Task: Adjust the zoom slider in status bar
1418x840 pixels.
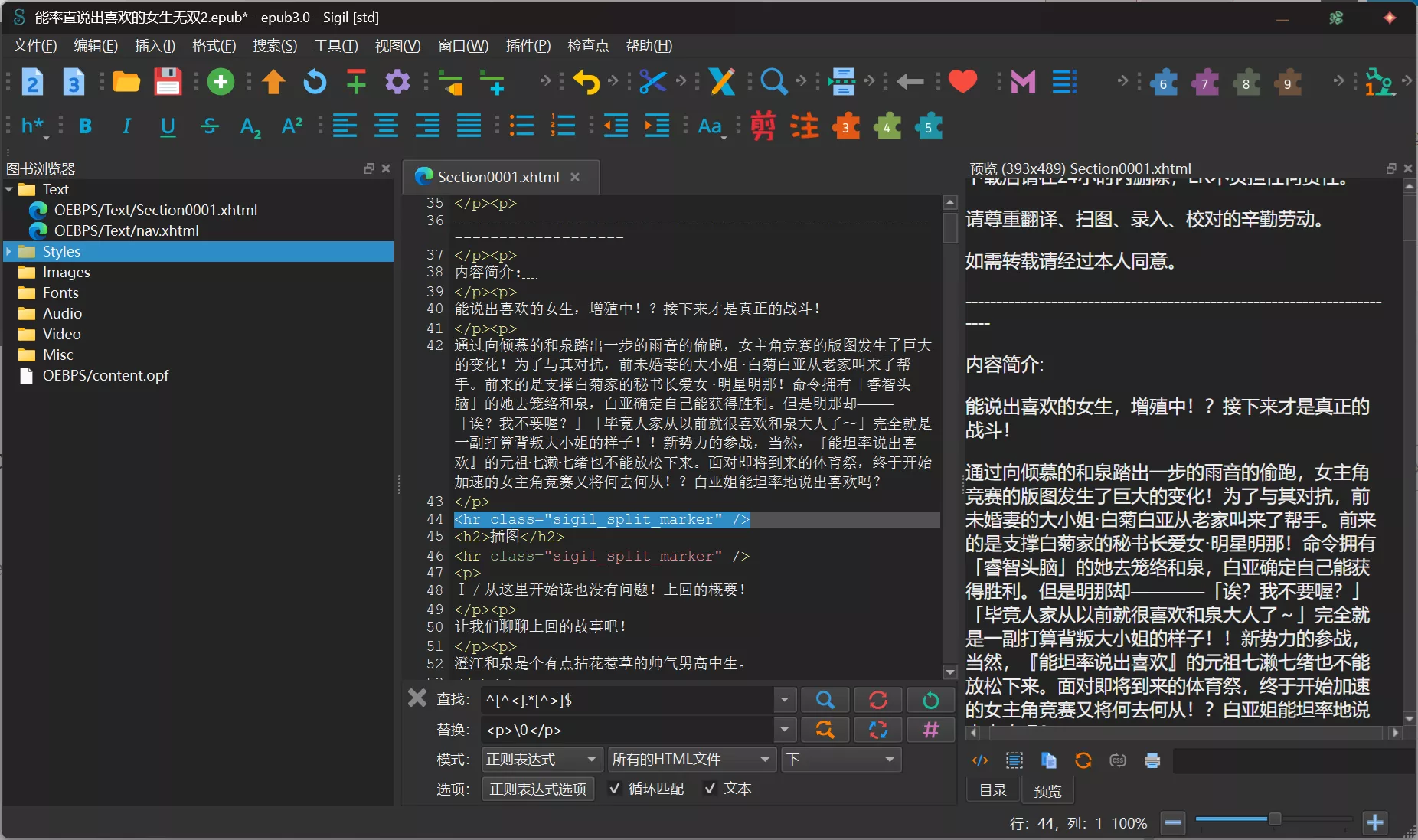Action: pos(1274,820)
